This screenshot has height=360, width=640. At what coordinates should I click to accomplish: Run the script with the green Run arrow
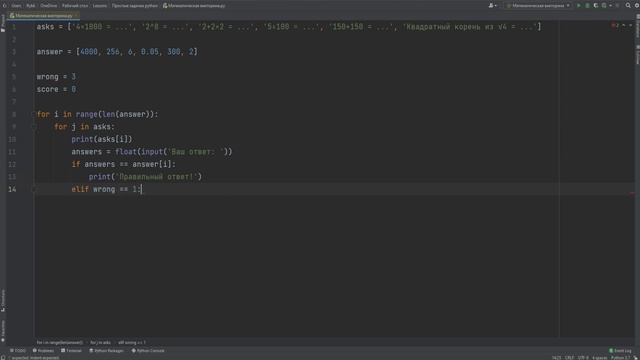pos(578,6)
